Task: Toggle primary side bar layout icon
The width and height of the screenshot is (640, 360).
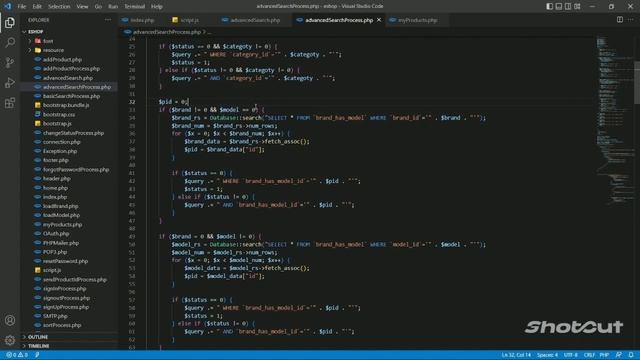Action: [549, 6]
